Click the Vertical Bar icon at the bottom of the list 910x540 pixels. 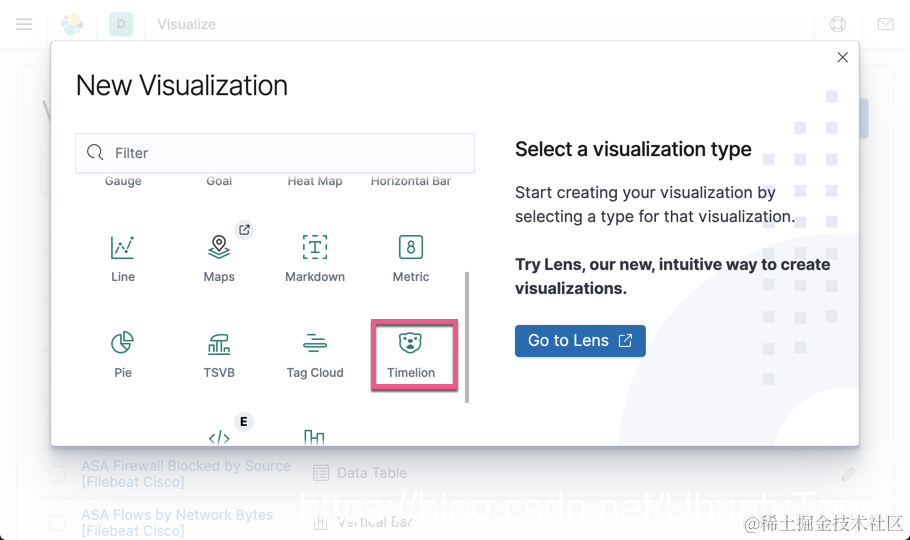point(314,437)
